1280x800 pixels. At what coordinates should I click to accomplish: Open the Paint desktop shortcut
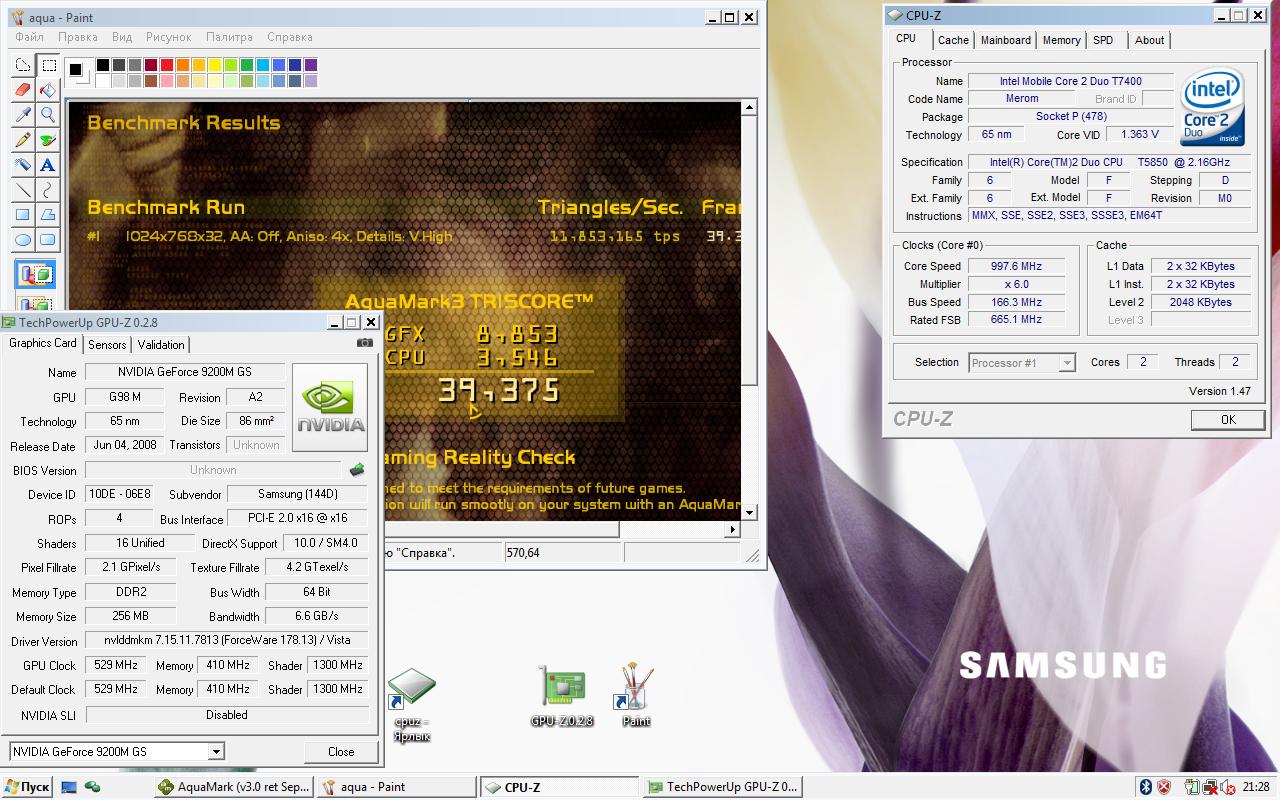636,697
